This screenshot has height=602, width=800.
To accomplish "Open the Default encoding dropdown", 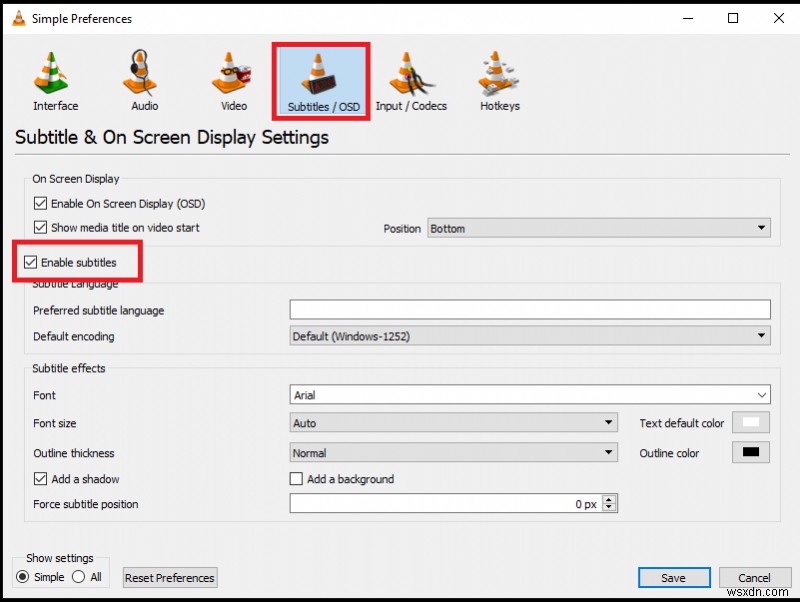I will click(530, 336).
